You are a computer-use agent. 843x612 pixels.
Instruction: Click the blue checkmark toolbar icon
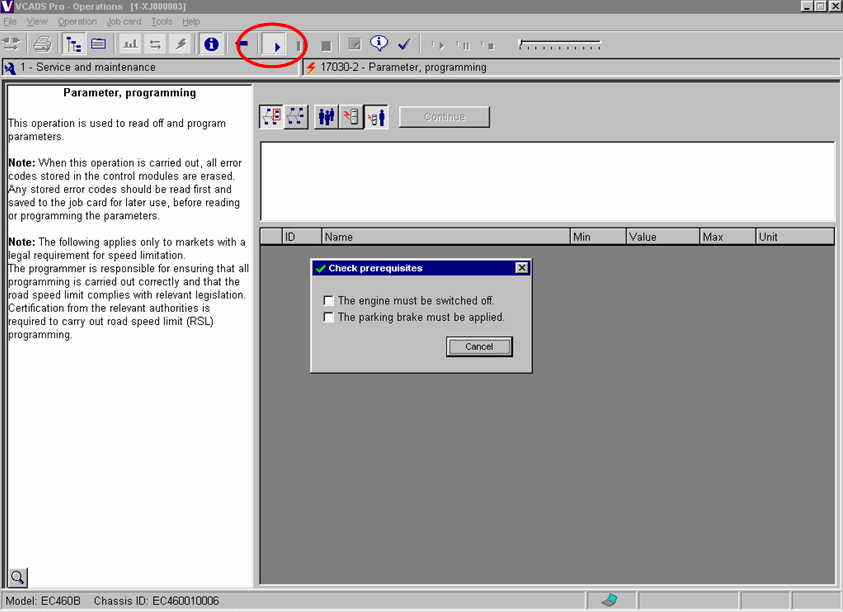[x=404, y=44]
